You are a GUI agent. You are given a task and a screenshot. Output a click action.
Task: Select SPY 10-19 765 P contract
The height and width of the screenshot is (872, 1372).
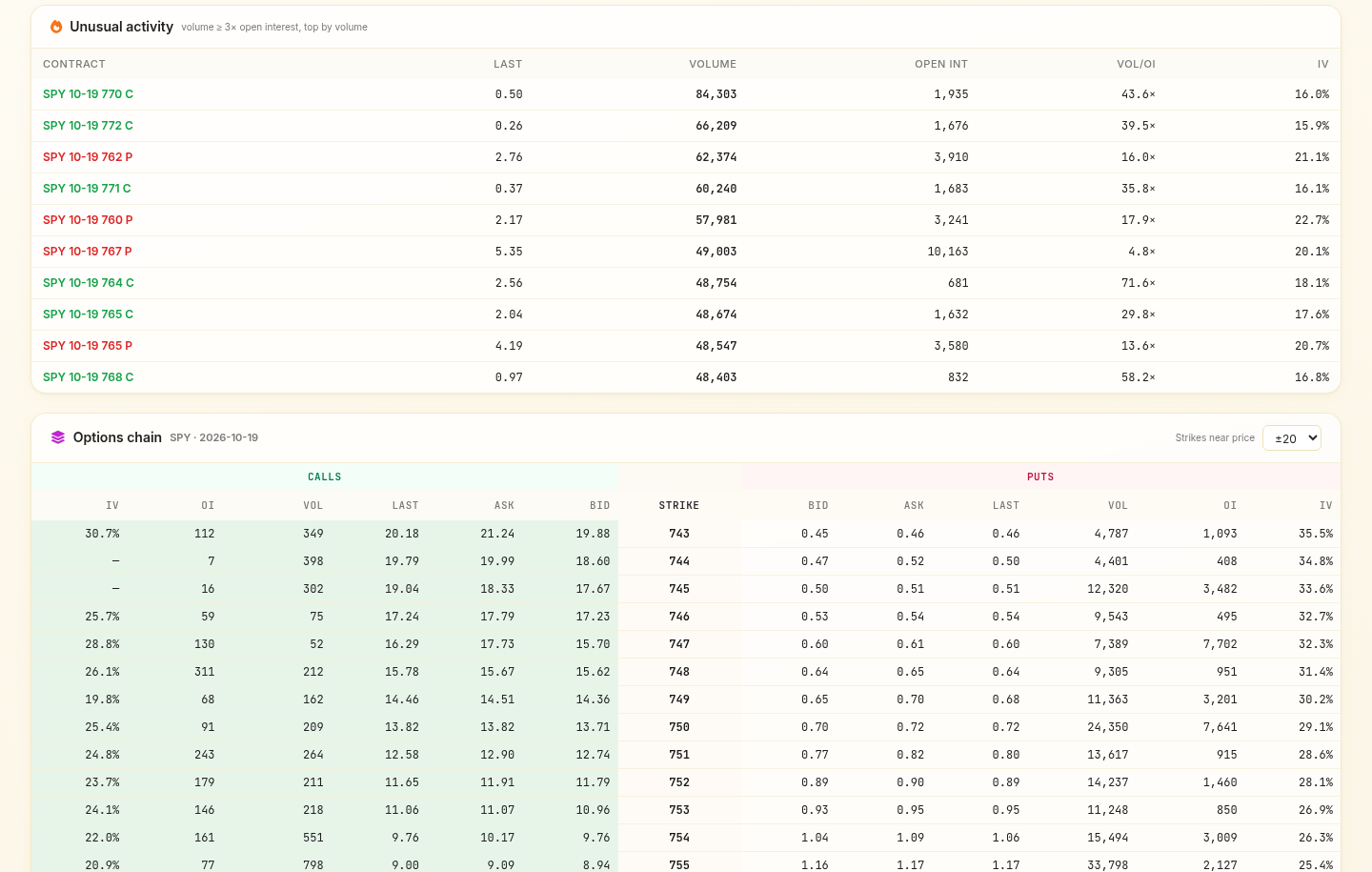[88, 346]
